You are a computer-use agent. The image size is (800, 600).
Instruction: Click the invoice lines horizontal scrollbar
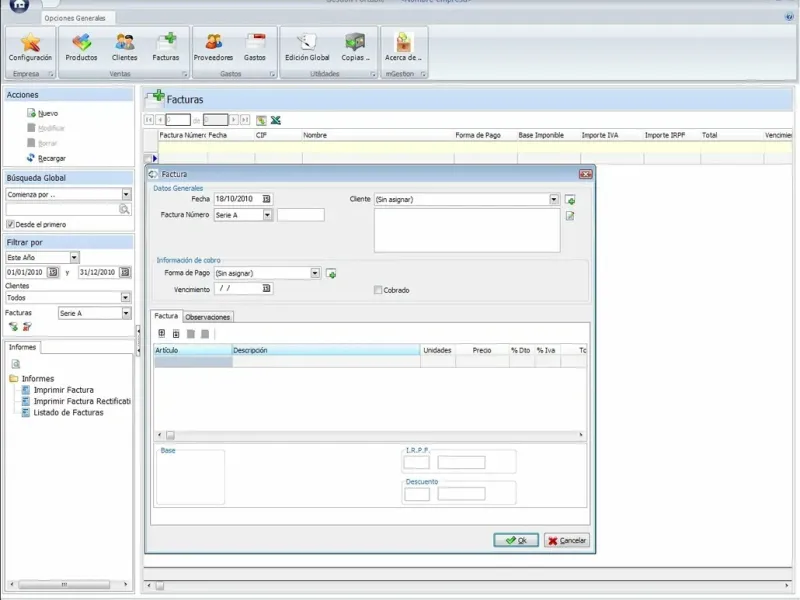370,435
